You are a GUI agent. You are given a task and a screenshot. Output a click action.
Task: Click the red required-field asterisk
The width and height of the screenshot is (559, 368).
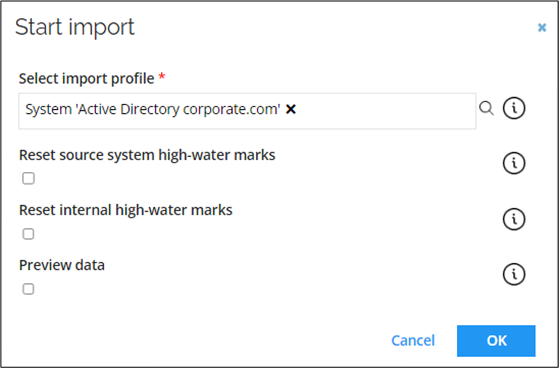pos(162,76)
